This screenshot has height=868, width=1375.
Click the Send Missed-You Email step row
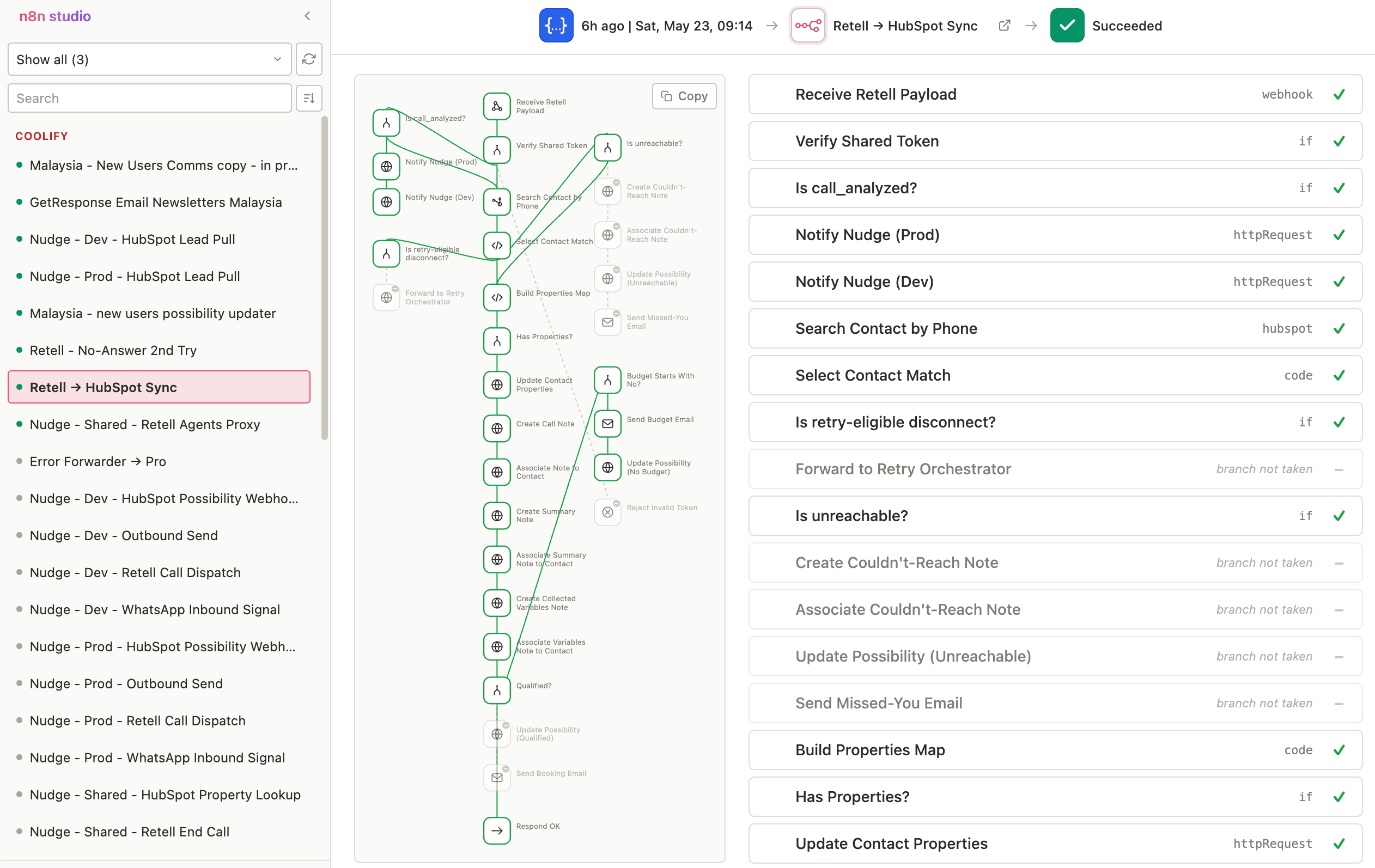[1055, 703]
